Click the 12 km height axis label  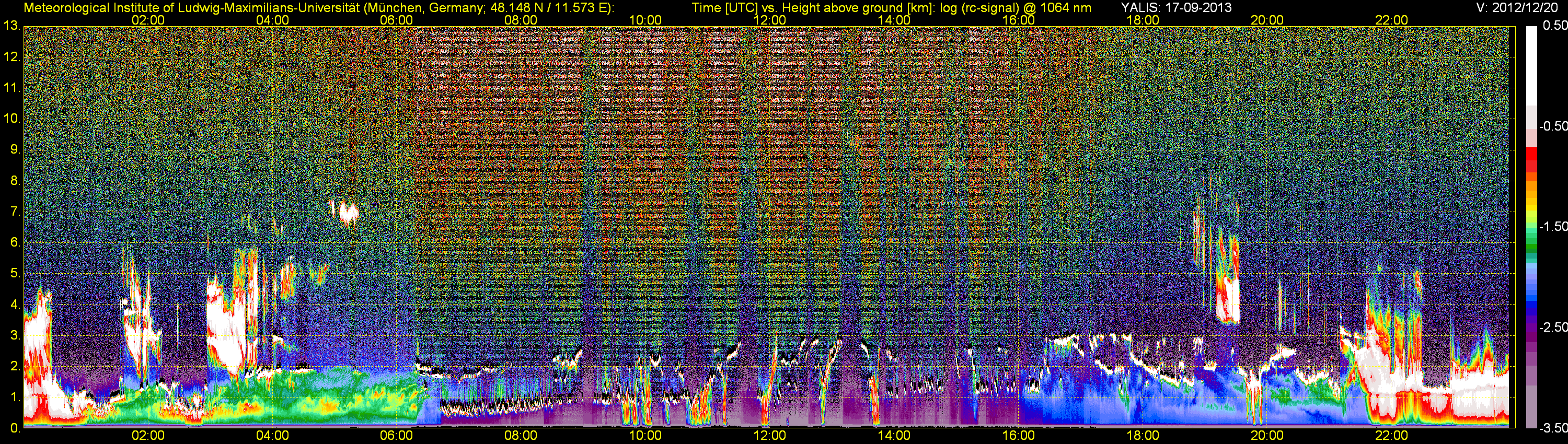coord(11,56)
